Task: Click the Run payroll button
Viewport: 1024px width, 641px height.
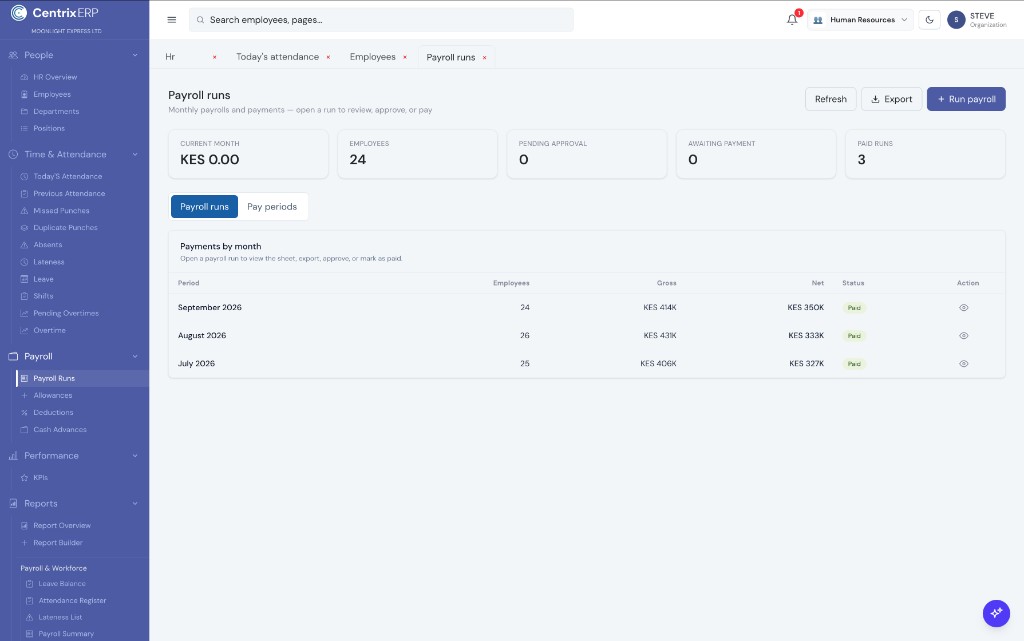Action: pyautogui.click(x=966, y=99)
